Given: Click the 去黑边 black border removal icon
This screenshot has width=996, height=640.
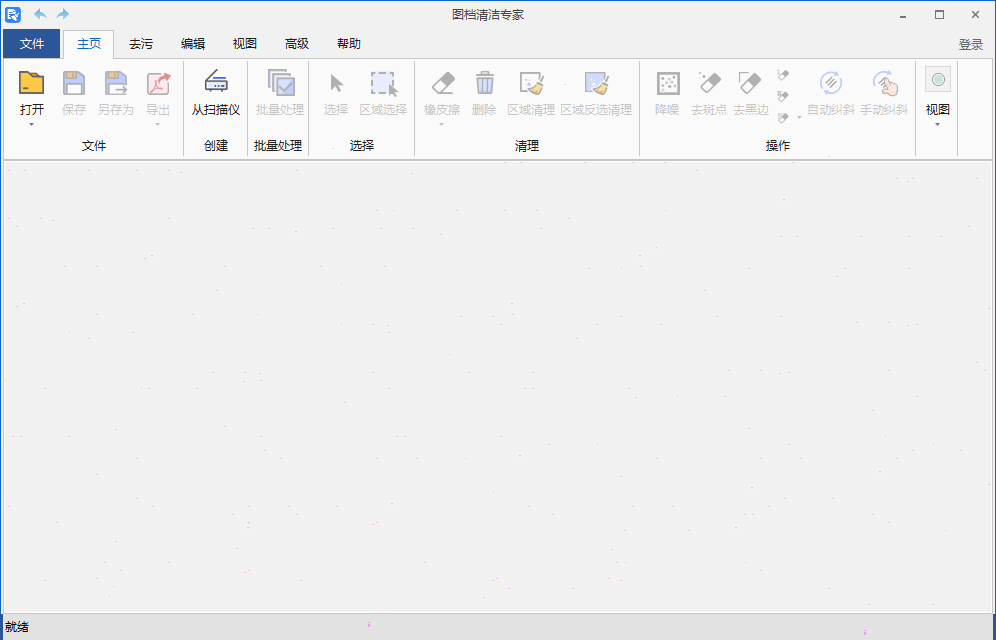Looking at the screenshot, I should point(750,84).
